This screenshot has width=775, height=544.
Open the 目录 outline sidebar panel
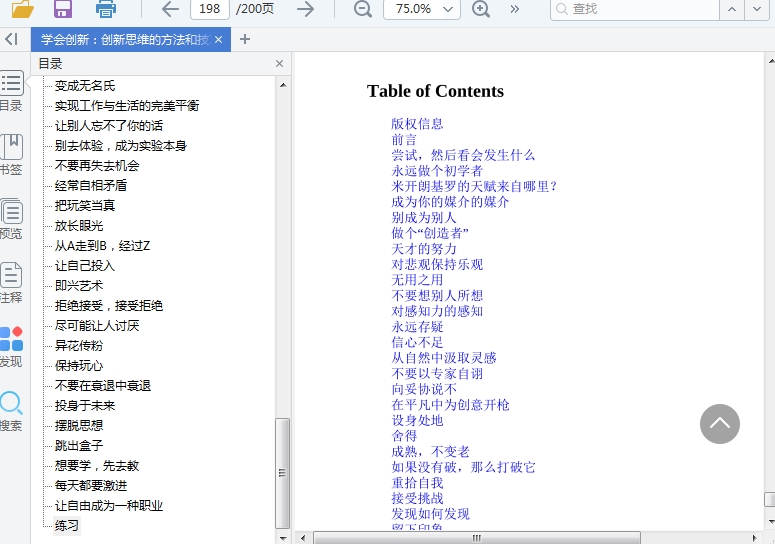click(x=11, y=91)
